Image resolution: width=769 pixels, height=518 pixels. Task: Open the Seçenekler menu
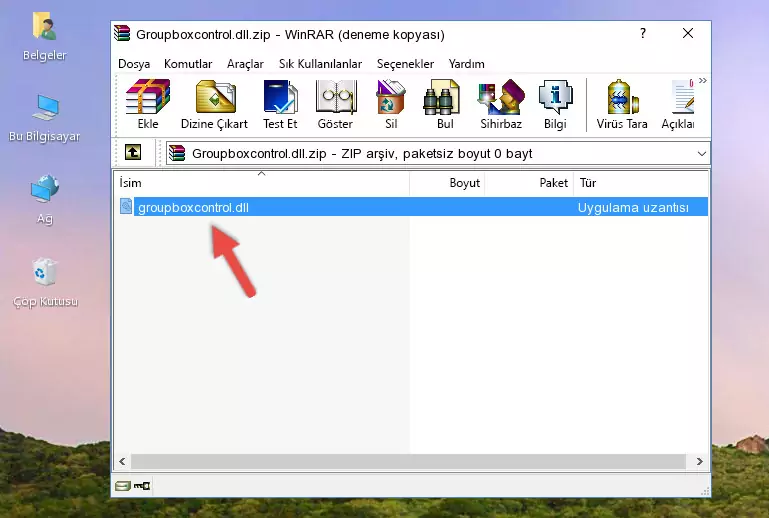click(405, 64)
